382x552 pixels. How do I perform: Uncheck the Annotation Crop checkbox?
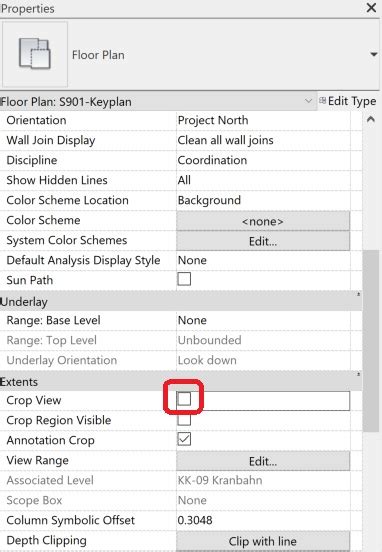(184, 439)
